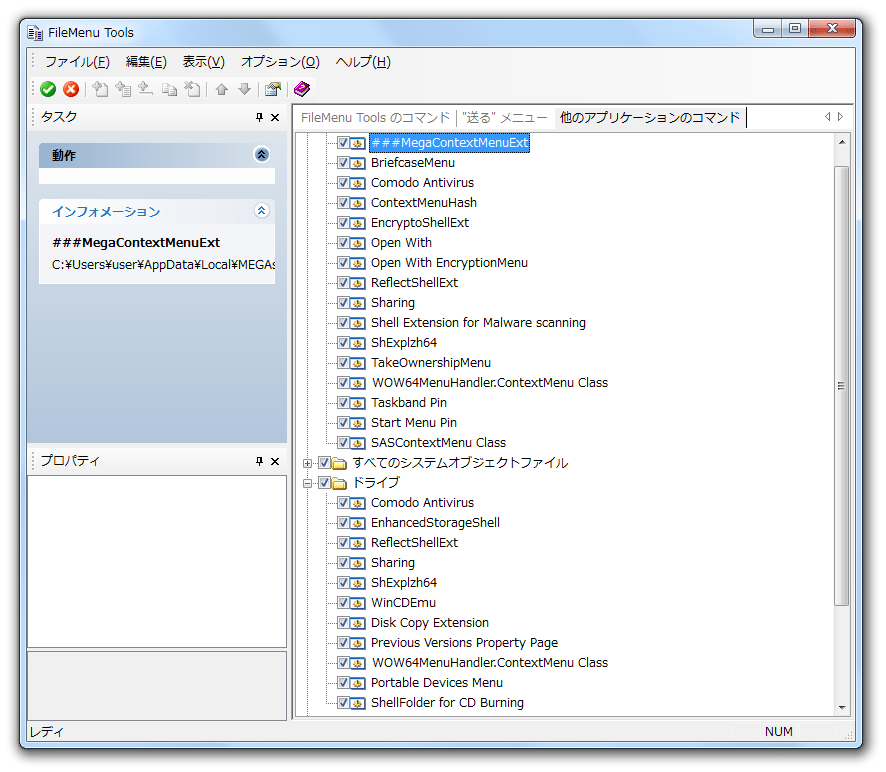Screen dimensions: 886x772
Task: Open the ファイル(F) menu
Action: (x=77, y=62)
